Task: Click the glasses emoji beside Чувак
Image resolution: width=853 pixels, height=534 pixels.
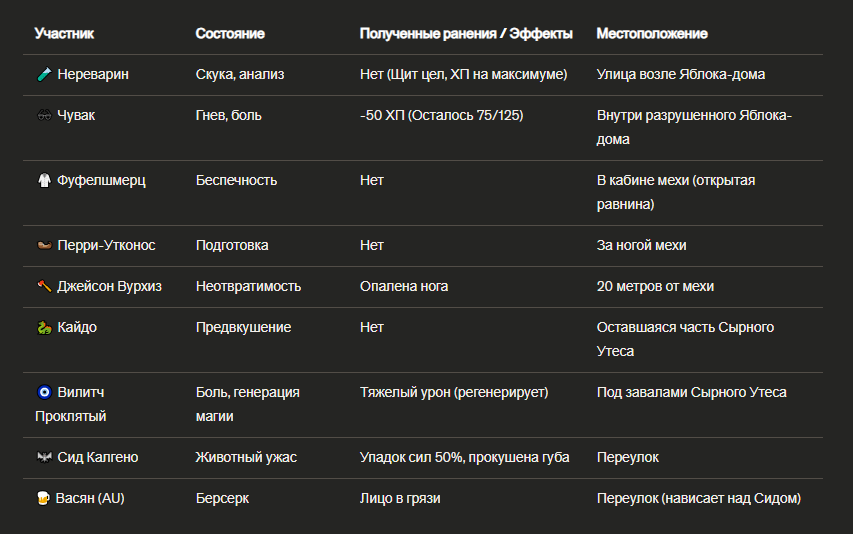Action: pos(44,115)
